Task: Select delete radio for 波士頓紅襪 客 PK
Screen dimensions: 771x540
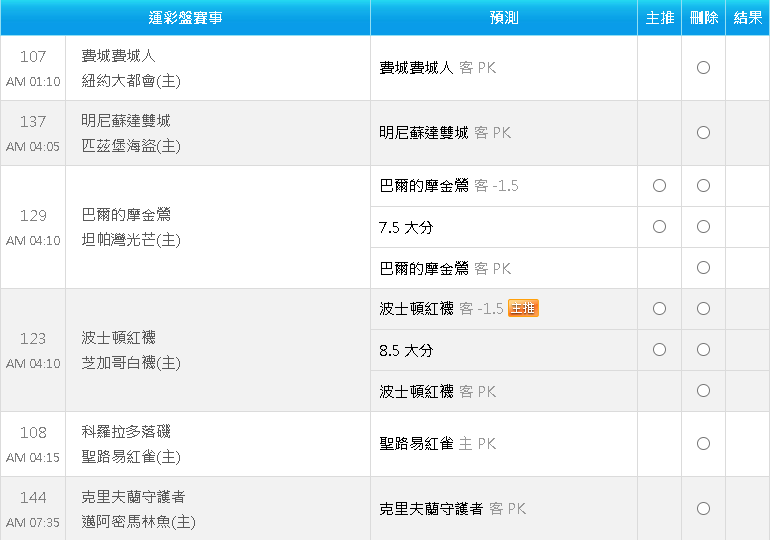Action: coord(703,390)
